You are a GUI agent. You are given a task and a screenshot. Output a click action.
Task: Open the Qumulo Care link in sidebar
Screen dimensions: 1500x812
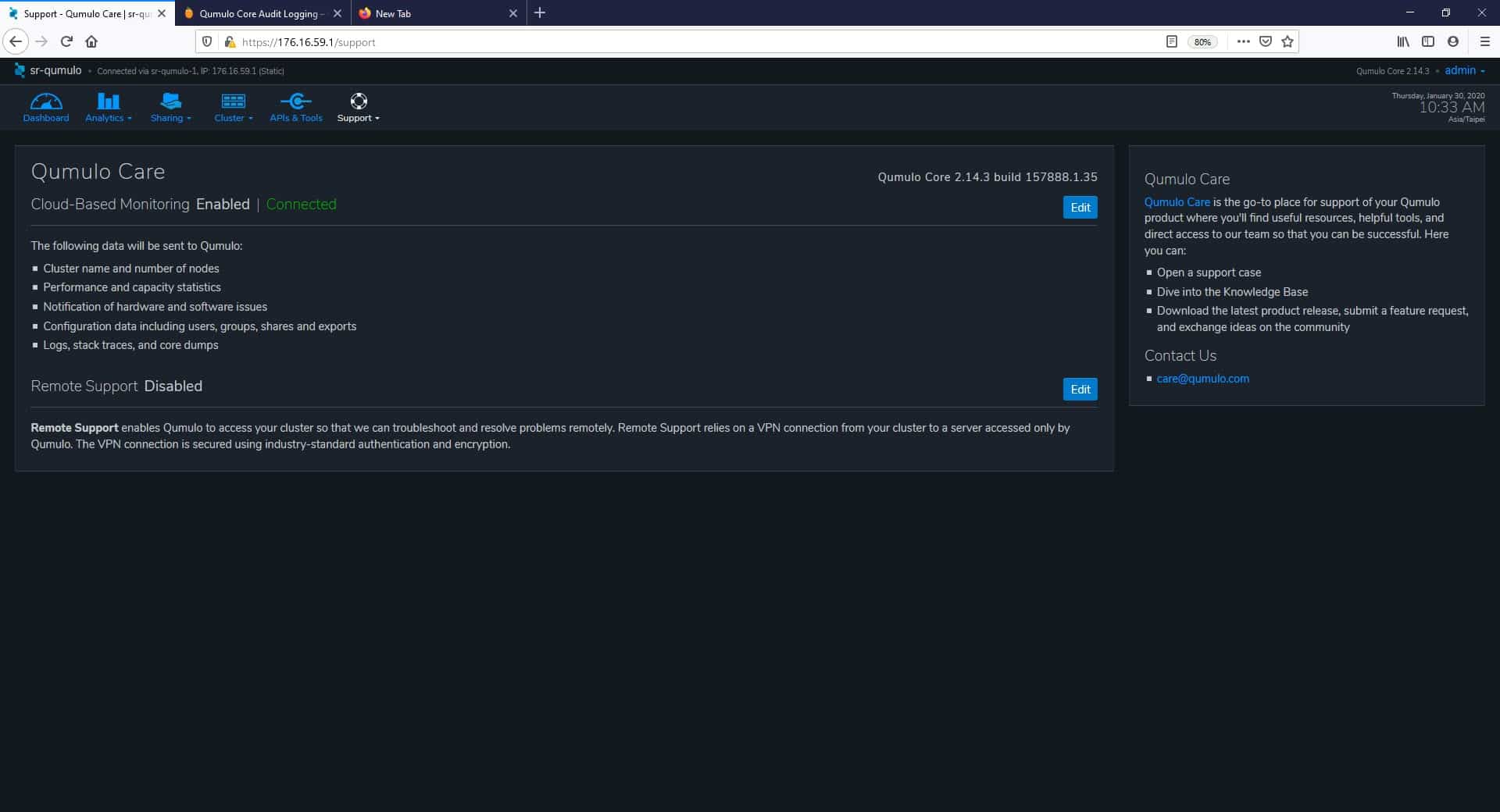pyautogui.click(x=1177, y=202)
